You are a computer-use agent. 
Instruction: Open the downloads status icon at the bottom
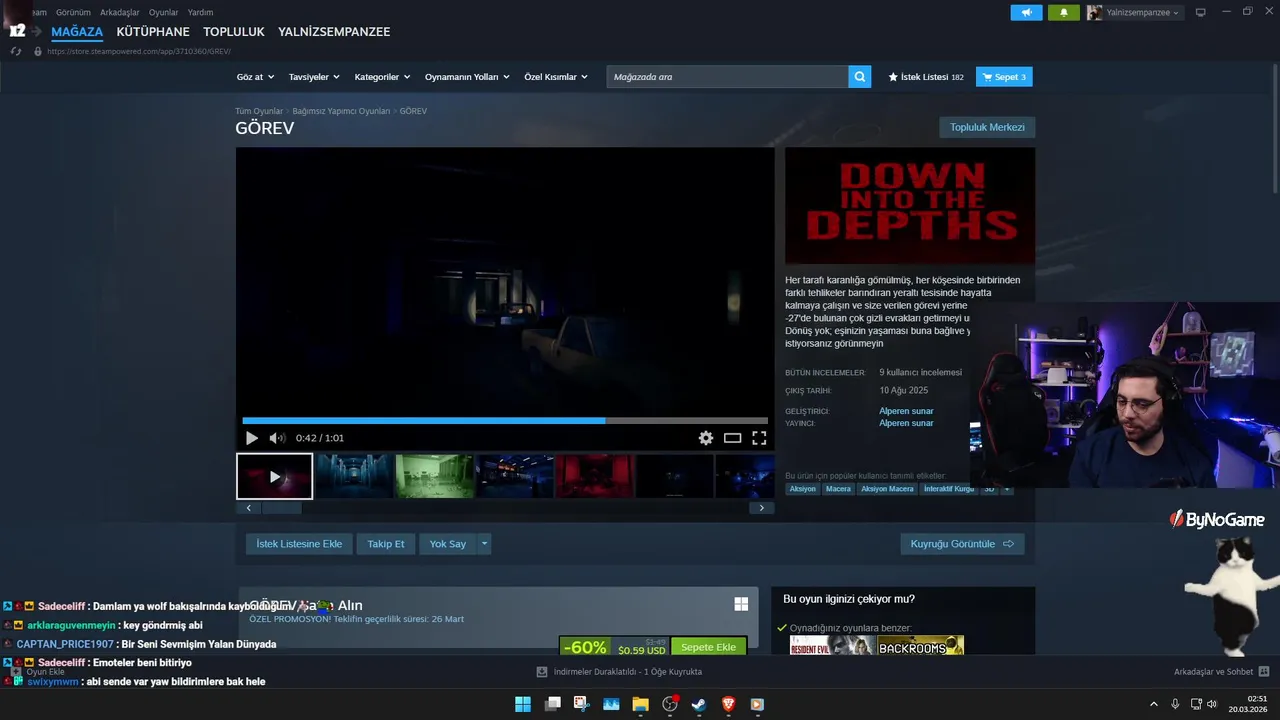point(542,672)
